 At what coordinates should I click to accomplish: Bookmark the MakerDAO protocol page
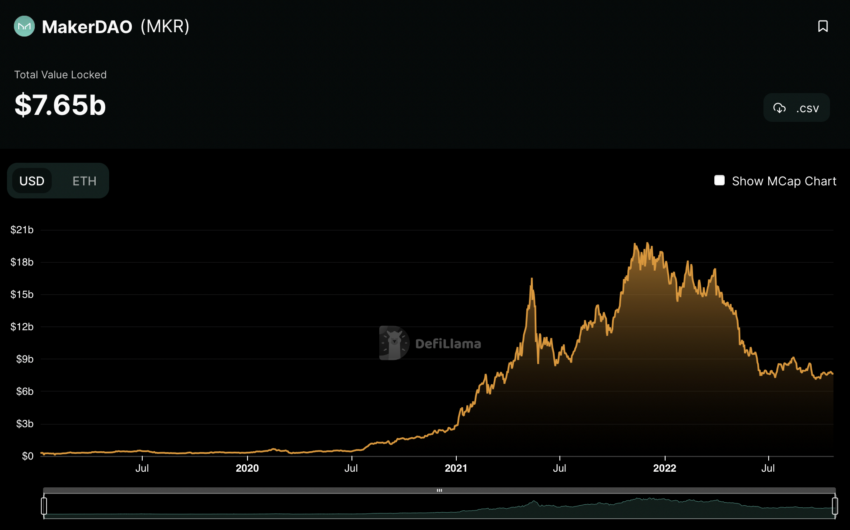pos(823,27)
